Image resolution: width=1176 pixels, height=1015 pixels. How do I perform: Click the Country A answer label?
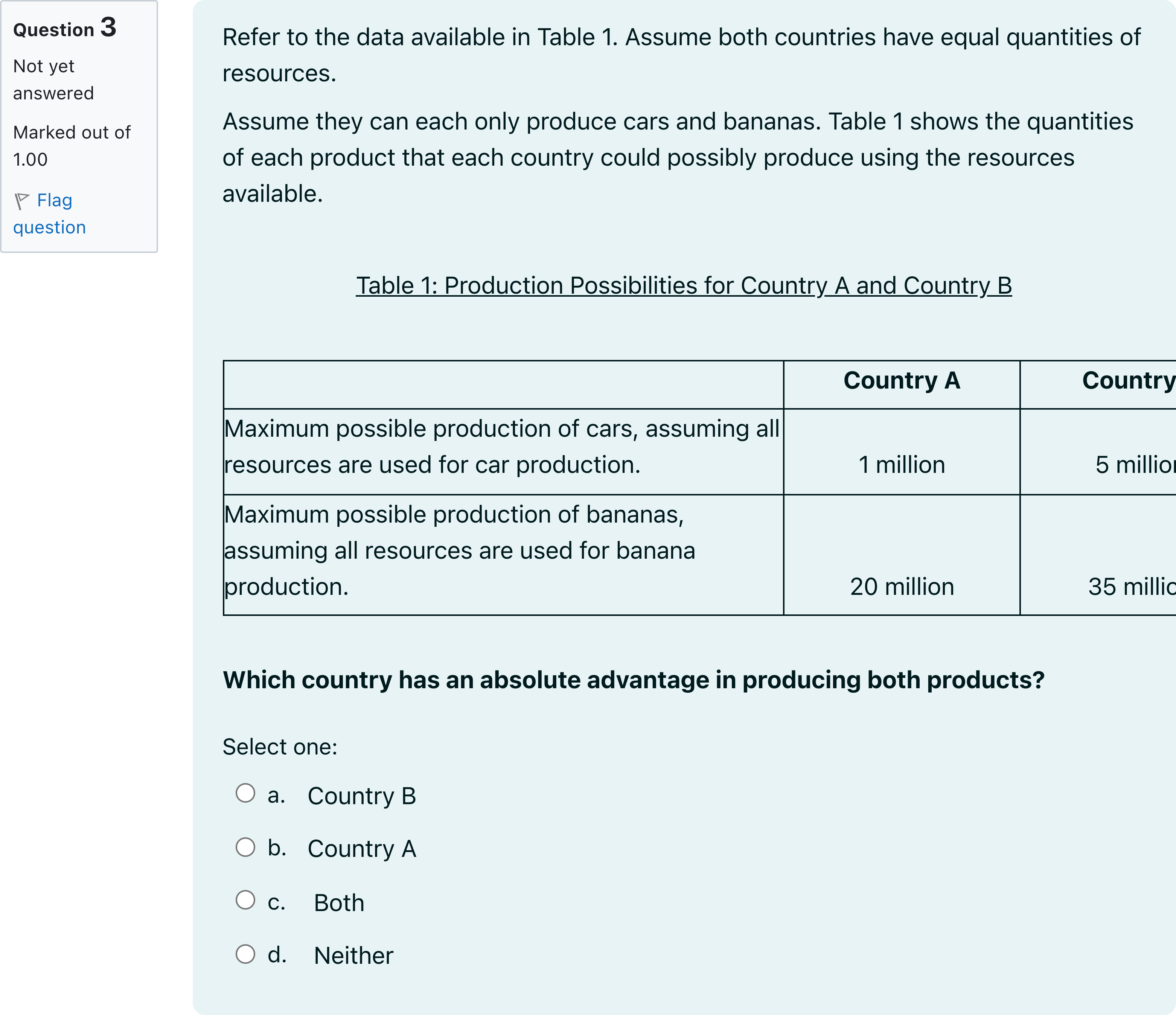[361, 849]
